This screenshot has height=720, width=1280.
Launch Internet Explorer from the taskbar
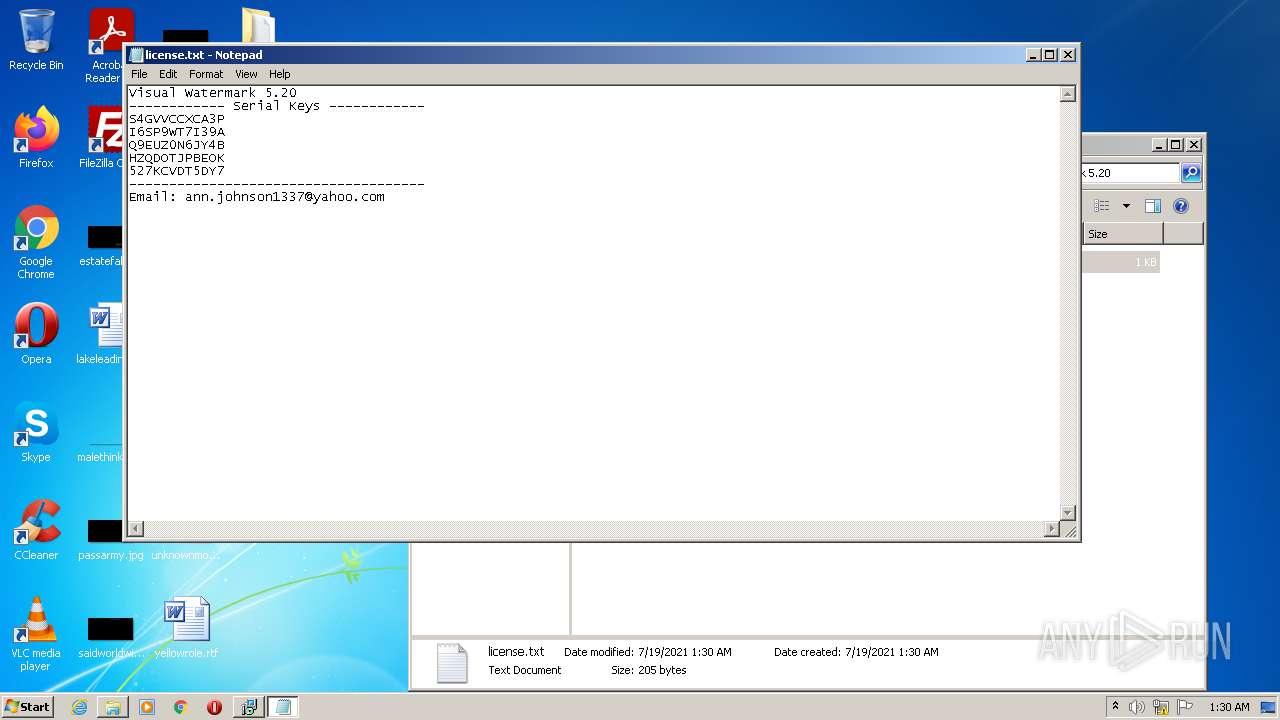tap(79, 707)
